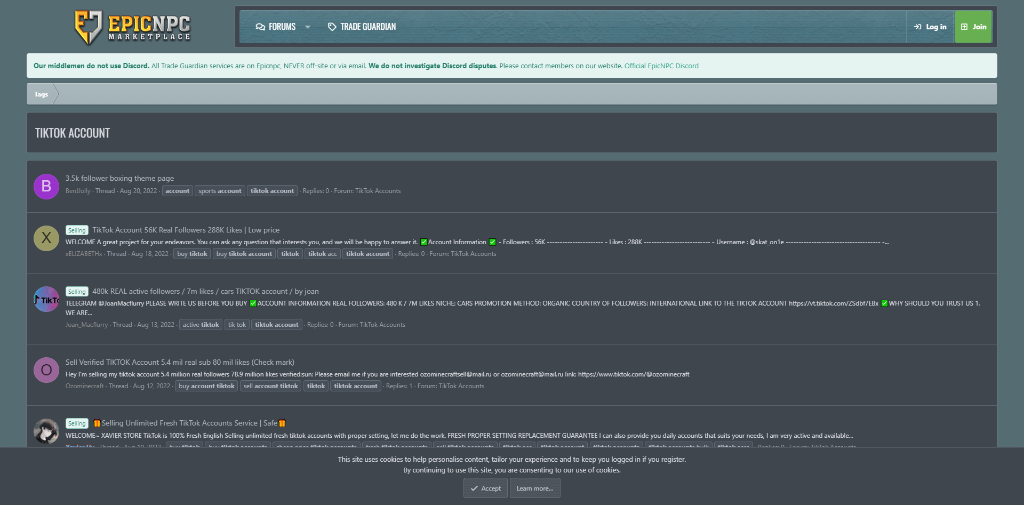This screenshot has width=1024, height=505.
Task: Click the 'tik tok' tag
Action: [237, 325]
